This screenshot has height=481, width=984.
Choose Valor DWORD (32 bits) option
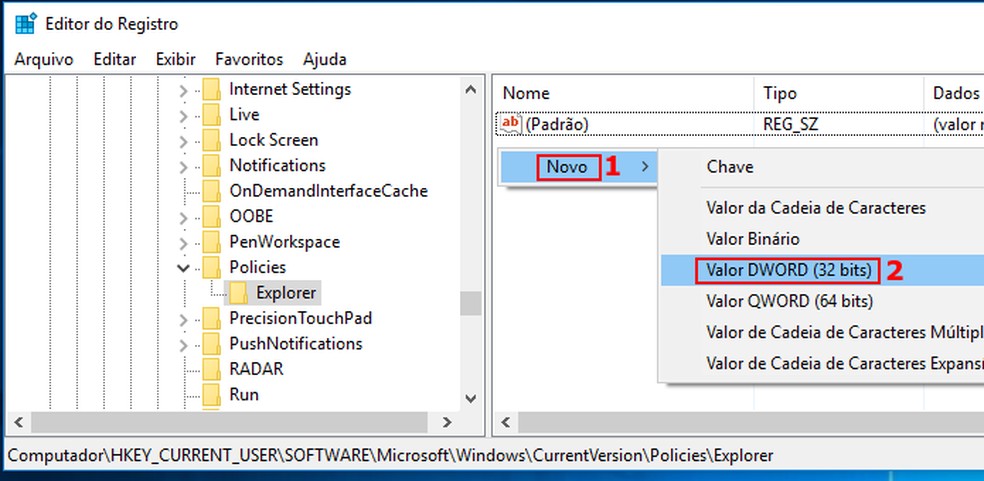[x=789, y=270]
